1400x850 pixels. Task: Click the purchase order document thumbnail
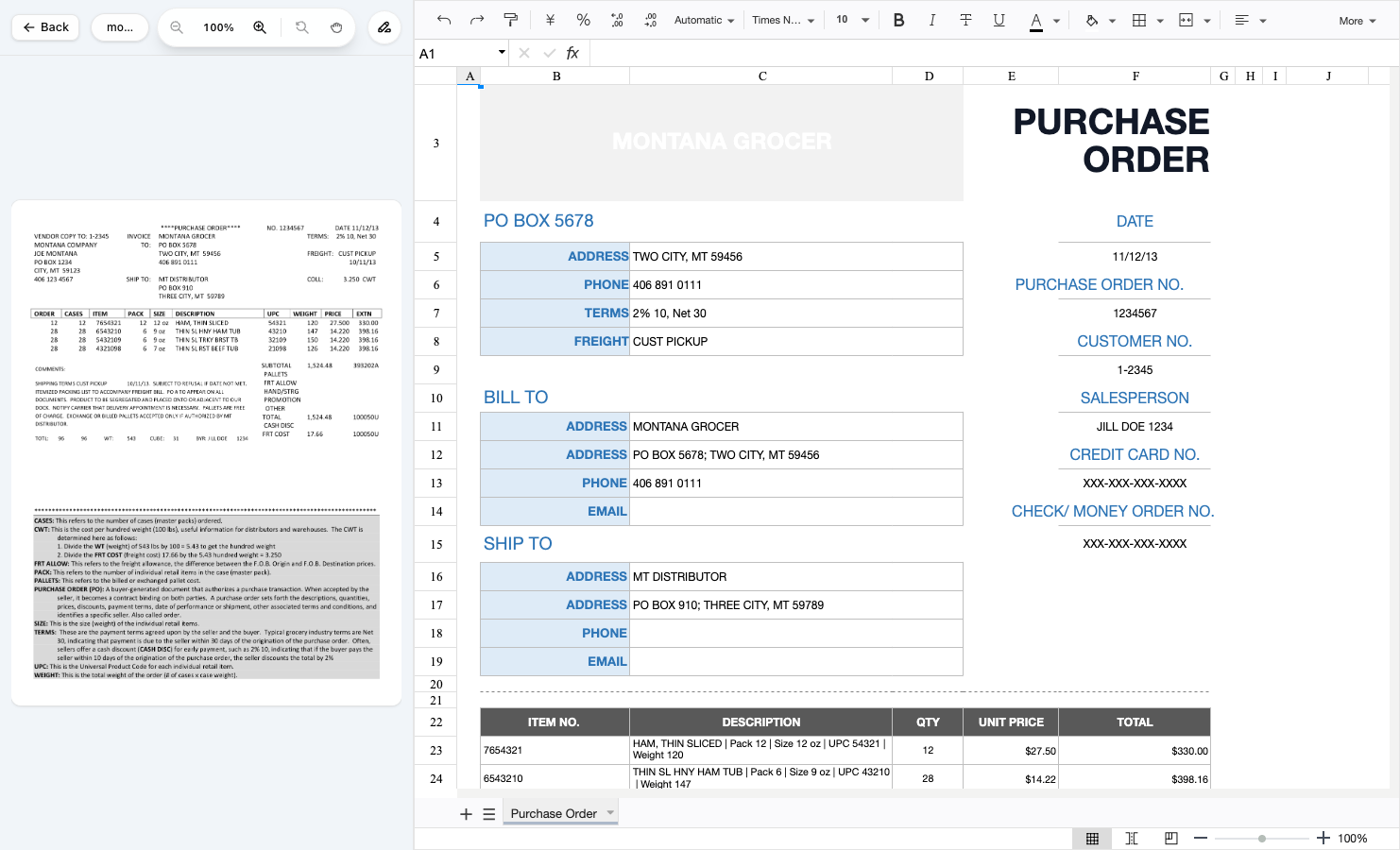point(206,452)
